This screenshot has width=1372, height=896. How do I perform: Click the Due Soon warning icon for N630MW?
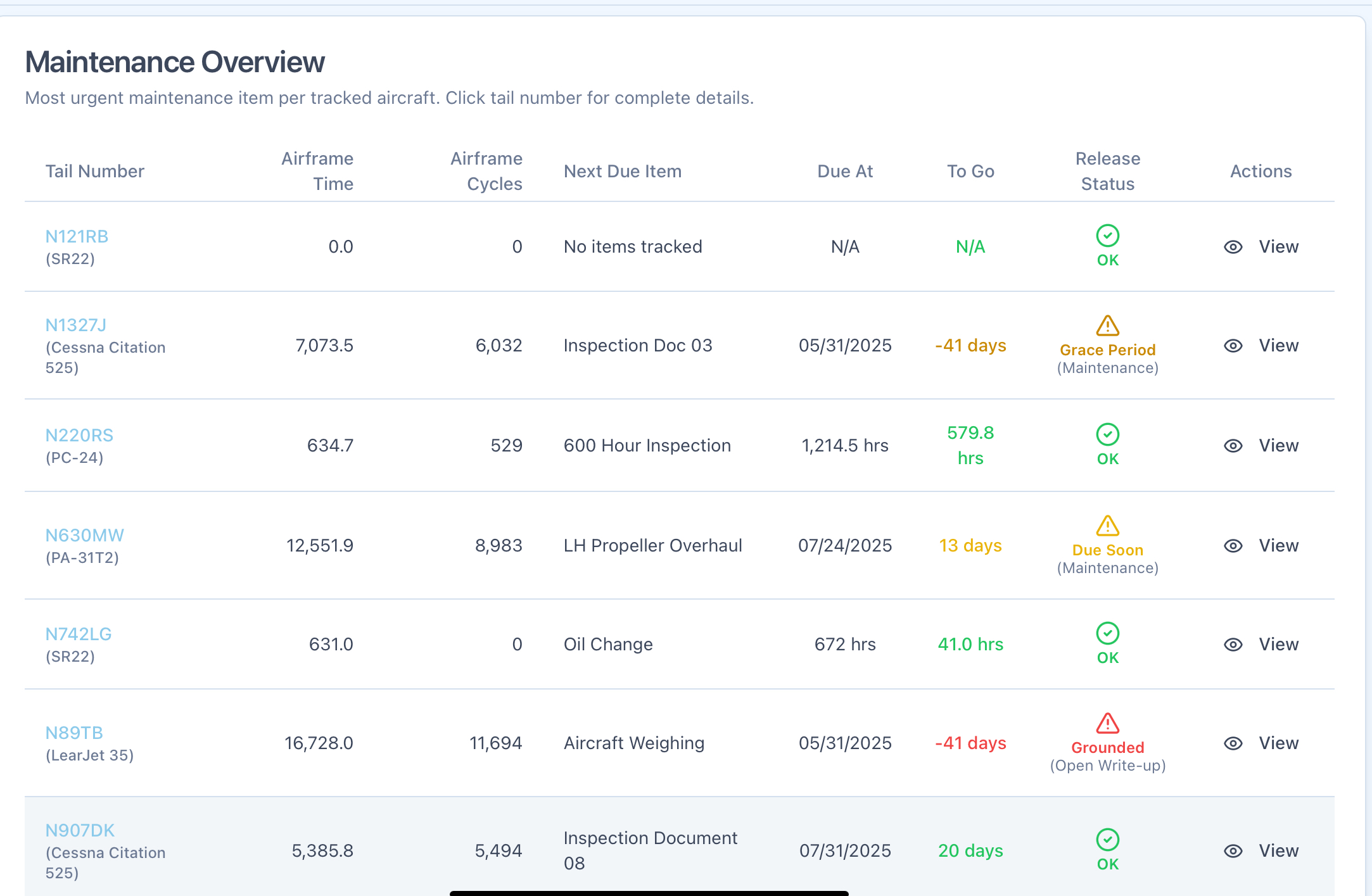[x=1107, y=526]
